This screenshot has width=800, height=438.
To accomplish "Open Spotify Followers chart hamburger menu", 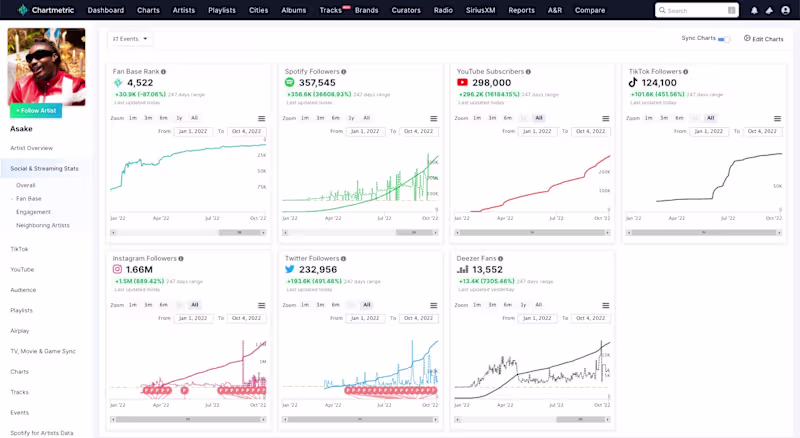I will 433,118.
